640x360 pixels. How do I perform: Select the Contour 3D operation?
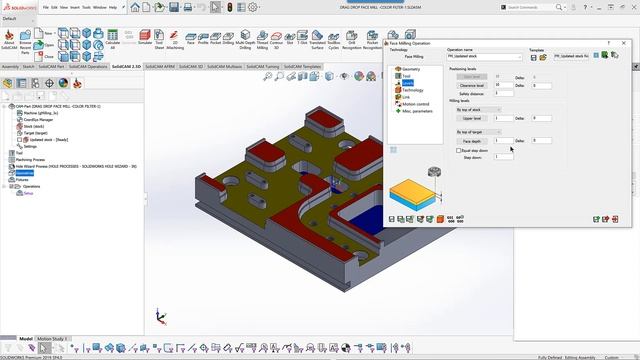click(276, 40)
